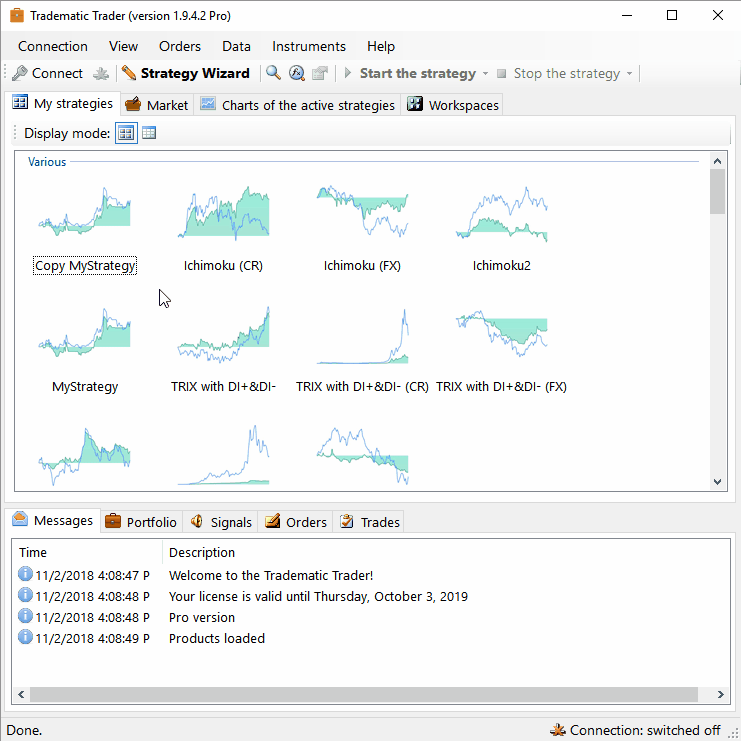Click the 'Done.' status bar text
This screenshot has height=741, width=741.
pyautogui.click(x=24, y=730)
